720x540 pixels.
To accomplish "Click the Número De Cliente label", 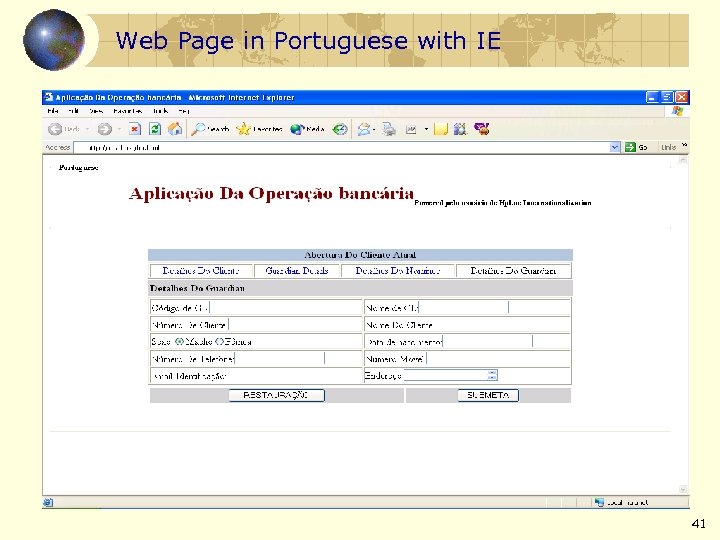I will (189, 325).
